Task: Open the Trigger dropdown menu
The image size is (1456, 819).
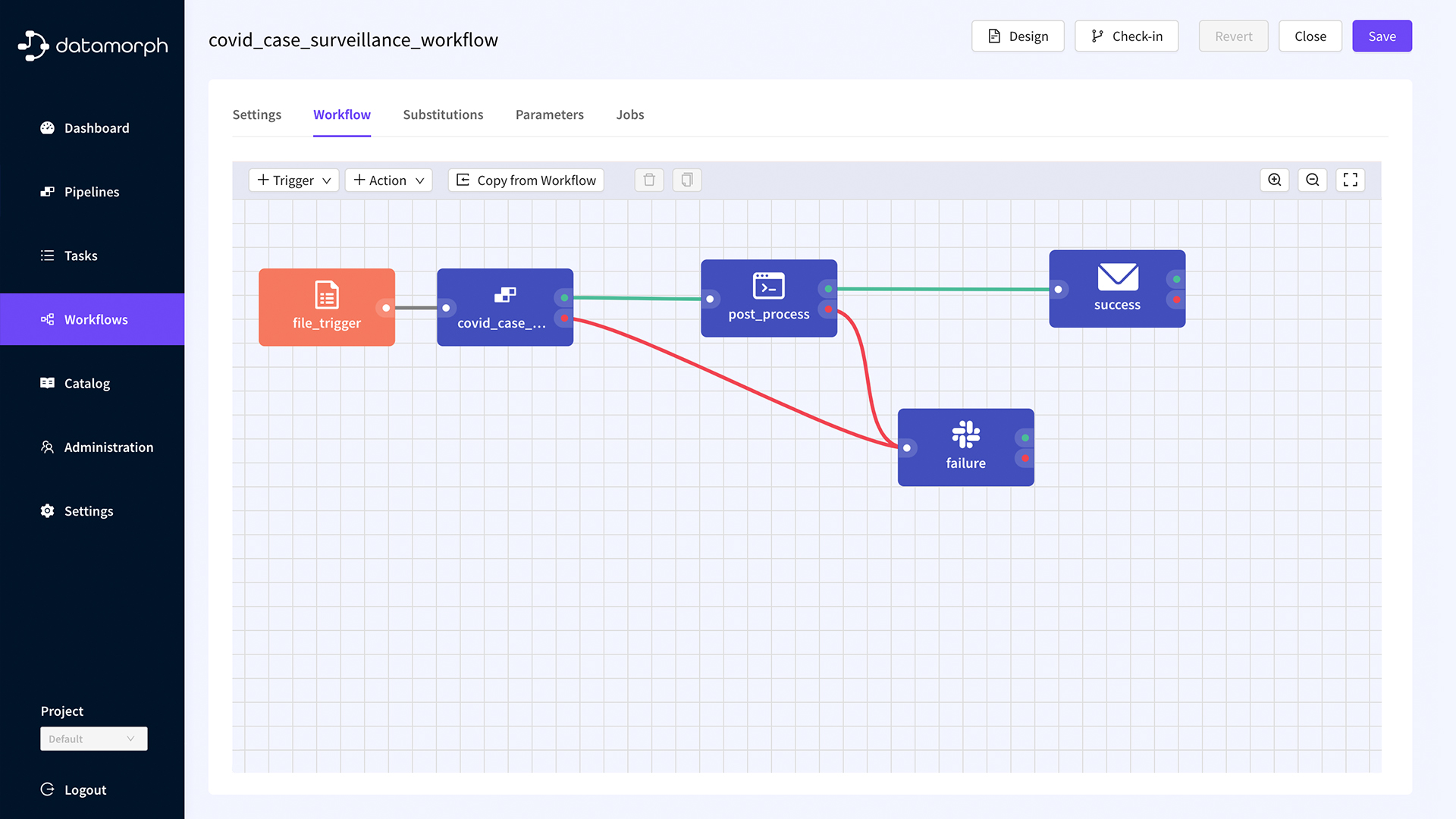Action: pos(293,180)
